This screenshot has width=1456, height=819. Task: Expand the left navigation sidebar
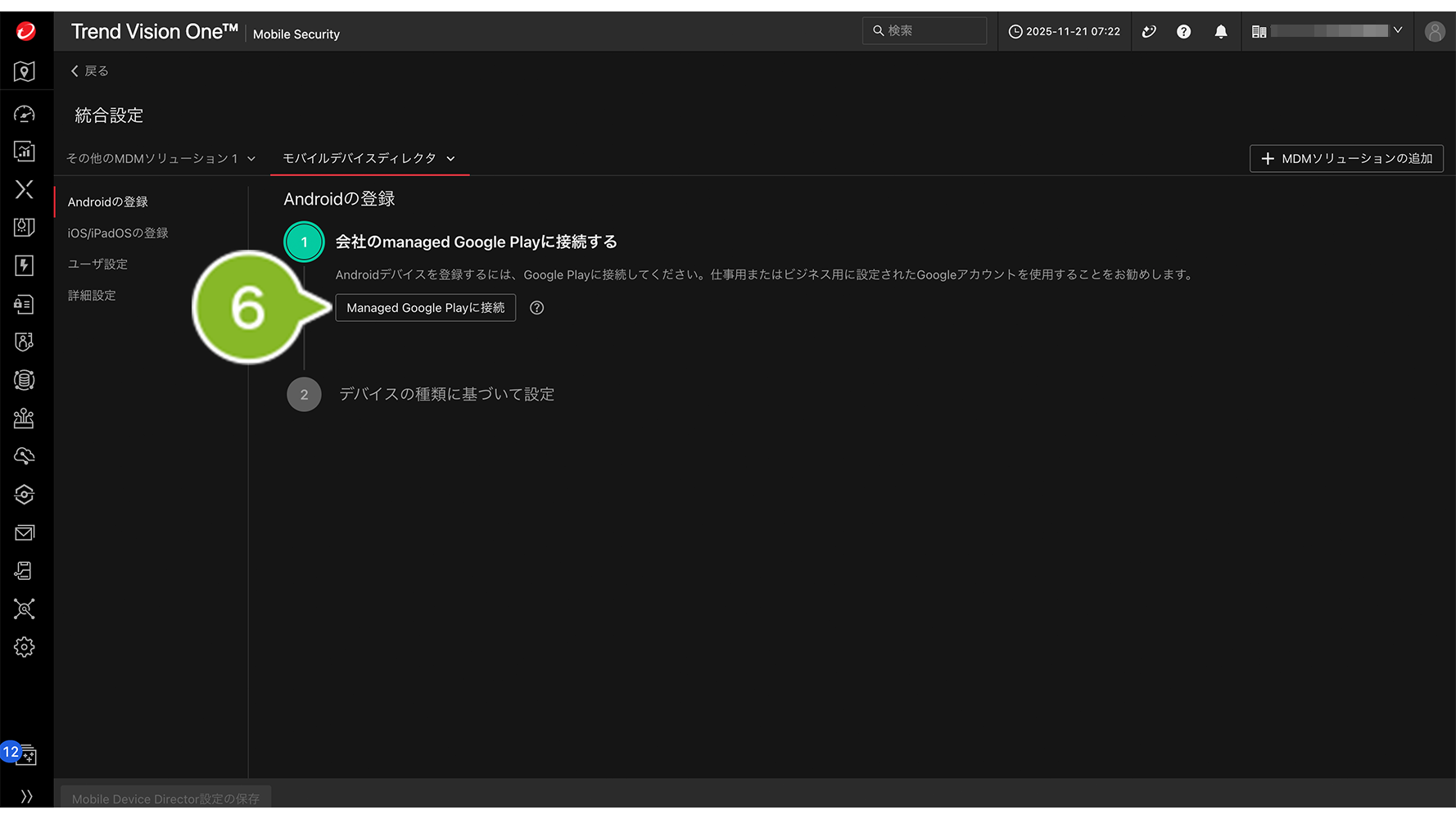tap(26, 796)
